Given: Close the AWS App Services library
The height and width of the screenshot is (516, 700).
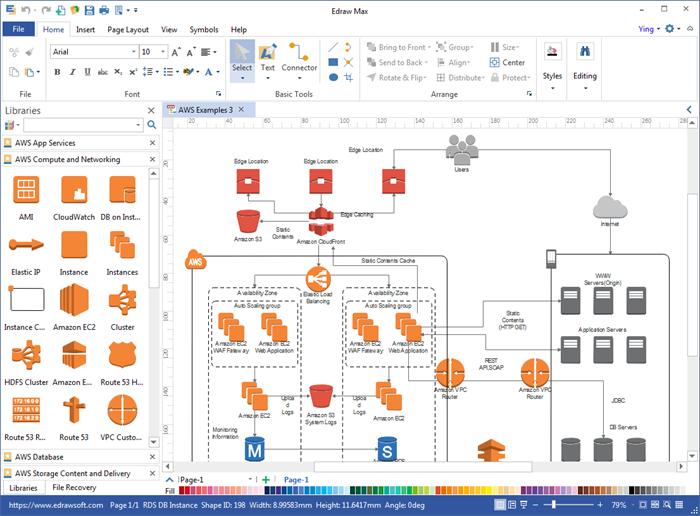Looking at the screenshot, I should 152,143.
